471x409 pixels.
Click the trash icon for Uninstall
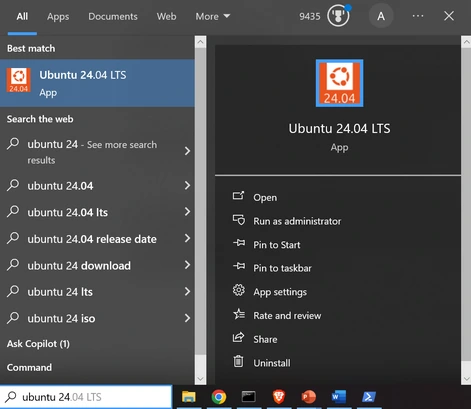point(238,361)
